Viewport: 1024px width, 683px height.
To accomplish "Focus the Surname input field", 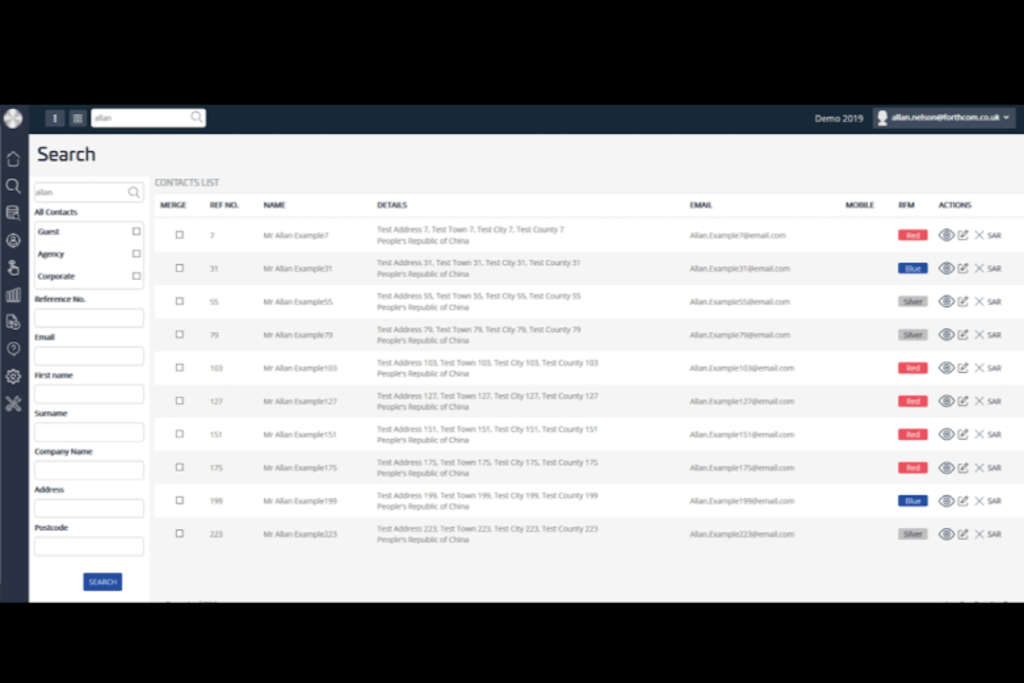I will pos(89,432).
